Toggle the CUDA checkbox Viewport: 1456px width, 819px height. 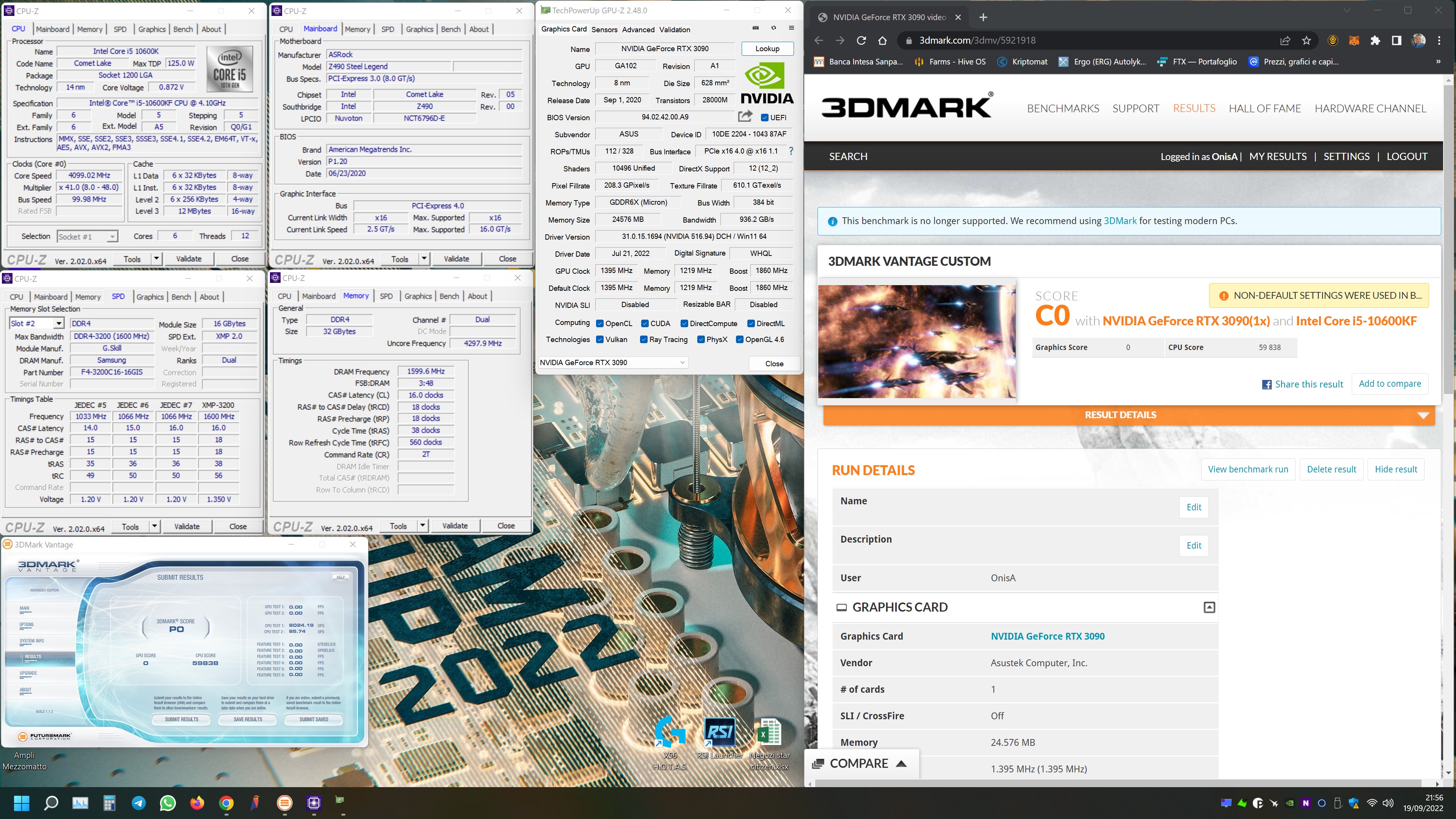[x=645, y=323]
